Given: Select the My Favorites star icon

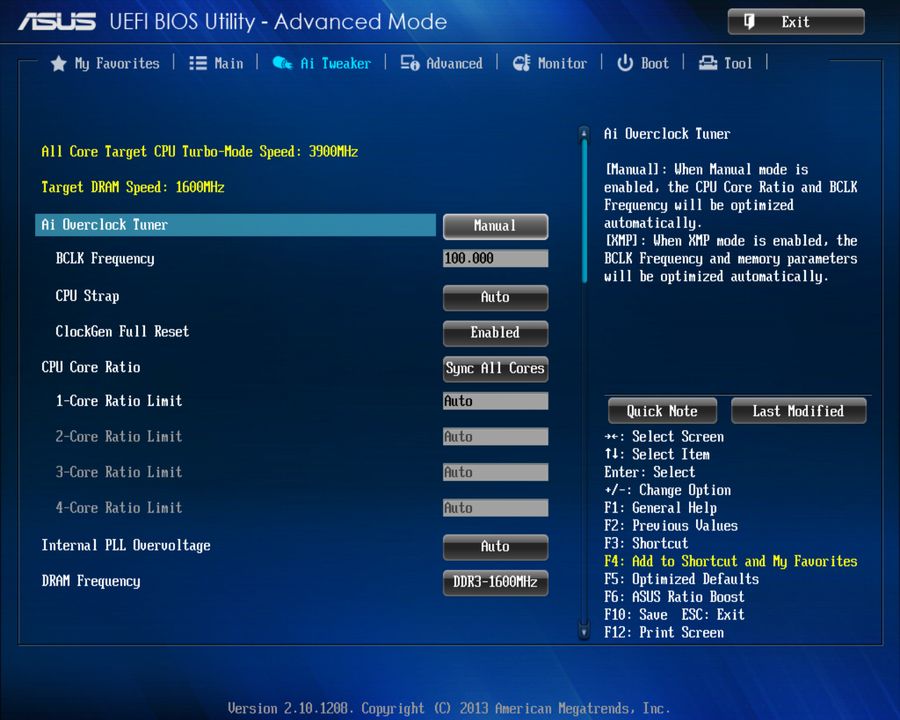Looking at the screenshot, I should point(58,62).
